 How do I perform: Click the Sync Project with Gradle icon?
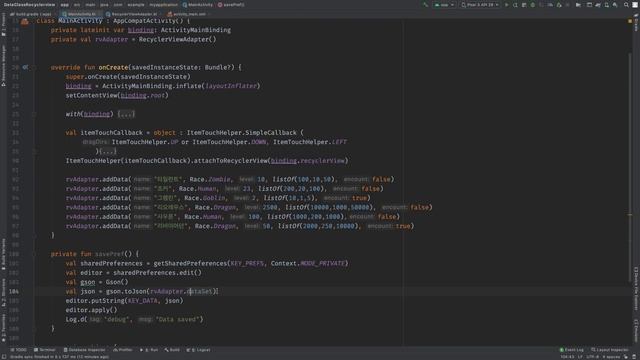[x=598, y=5]
